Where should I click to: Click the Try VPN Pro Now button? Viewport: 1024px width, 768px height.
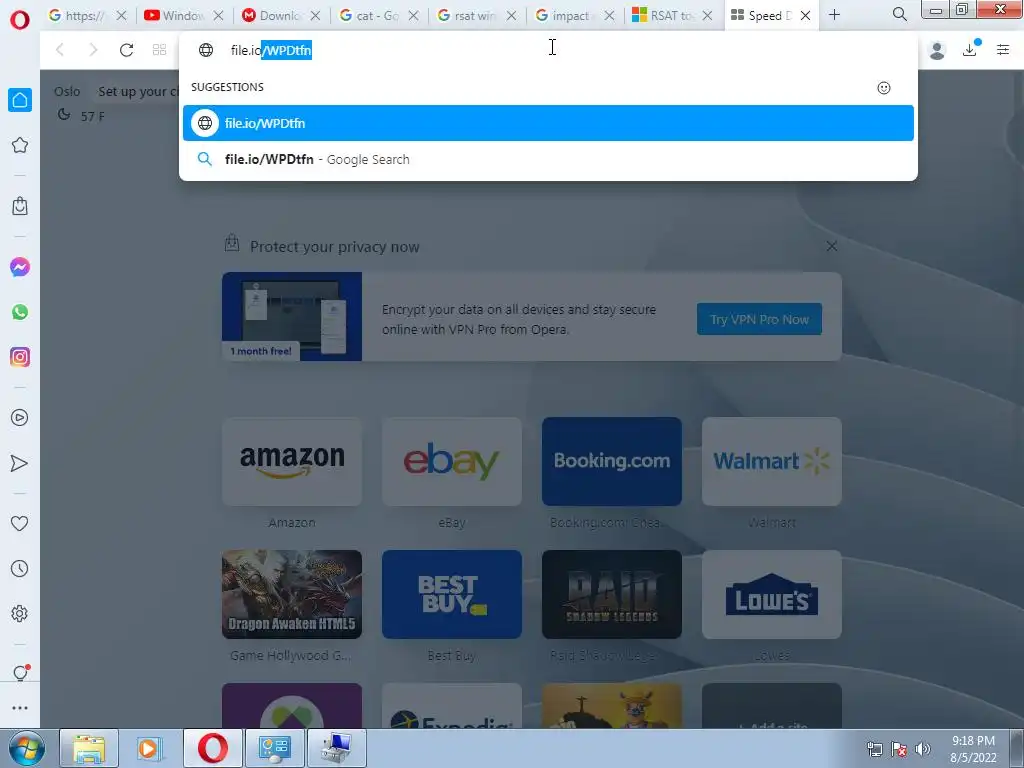click(x=759, y=319)
